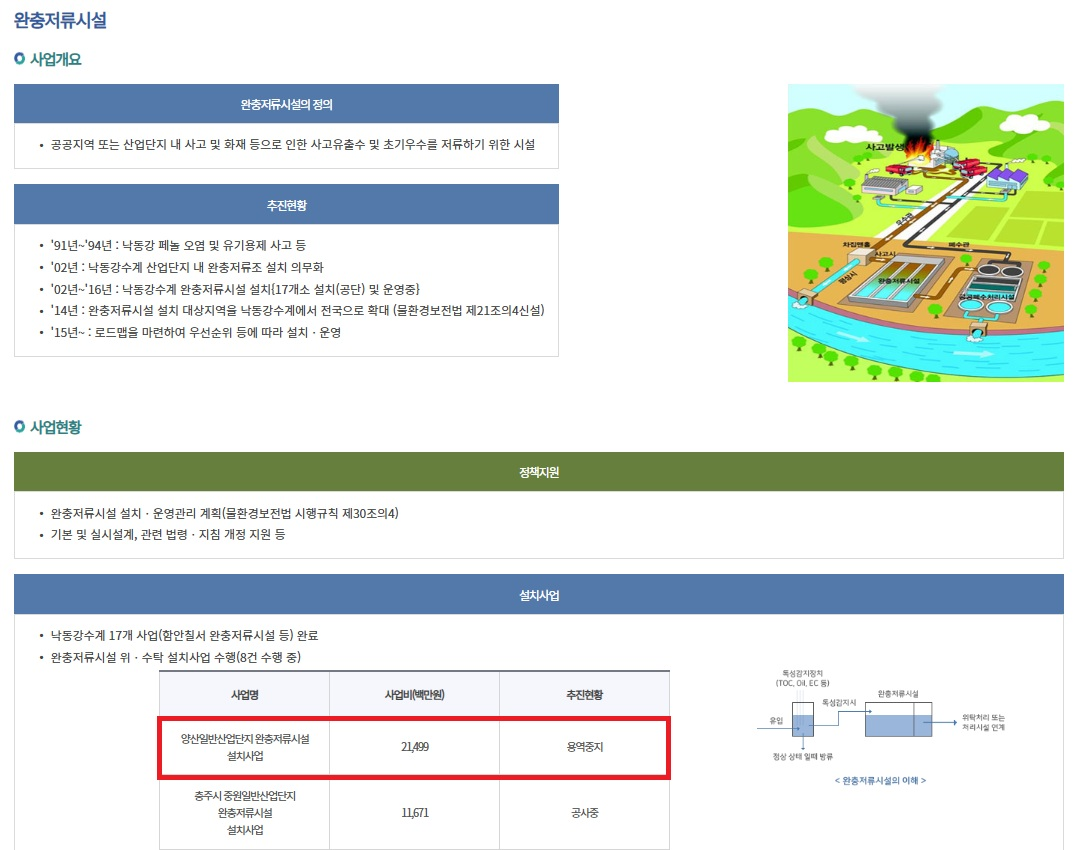
Task: Click the 설치사업 blue header bar
Action: (x=539, y=594)
